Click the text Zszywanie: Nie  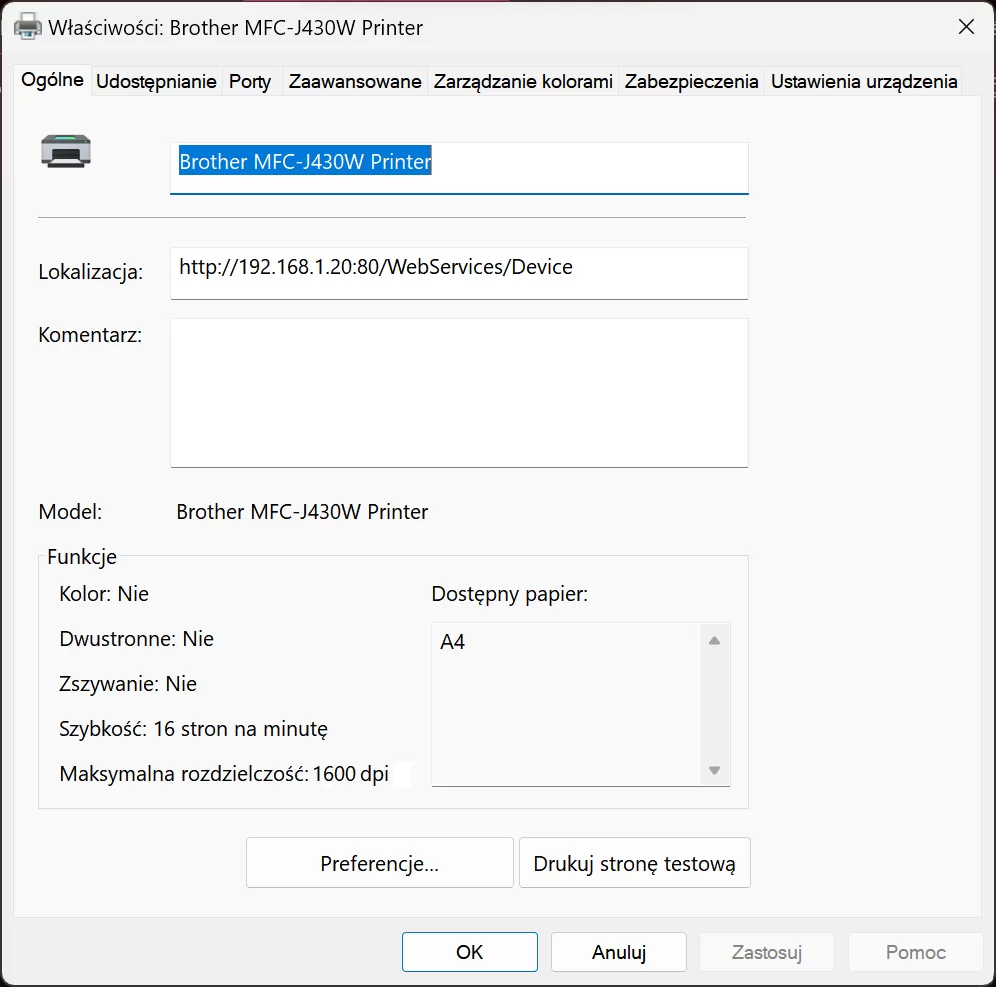click(x=128, y=684)
